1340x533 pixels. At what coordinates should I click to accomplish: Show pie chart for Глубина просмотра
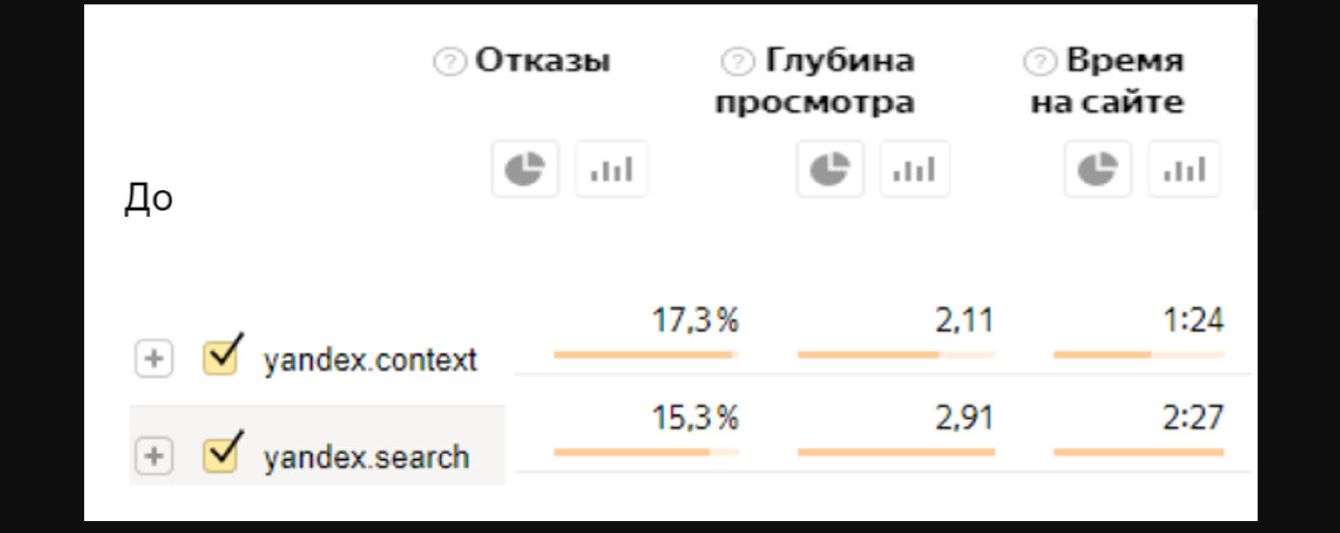tap(830, 169)
